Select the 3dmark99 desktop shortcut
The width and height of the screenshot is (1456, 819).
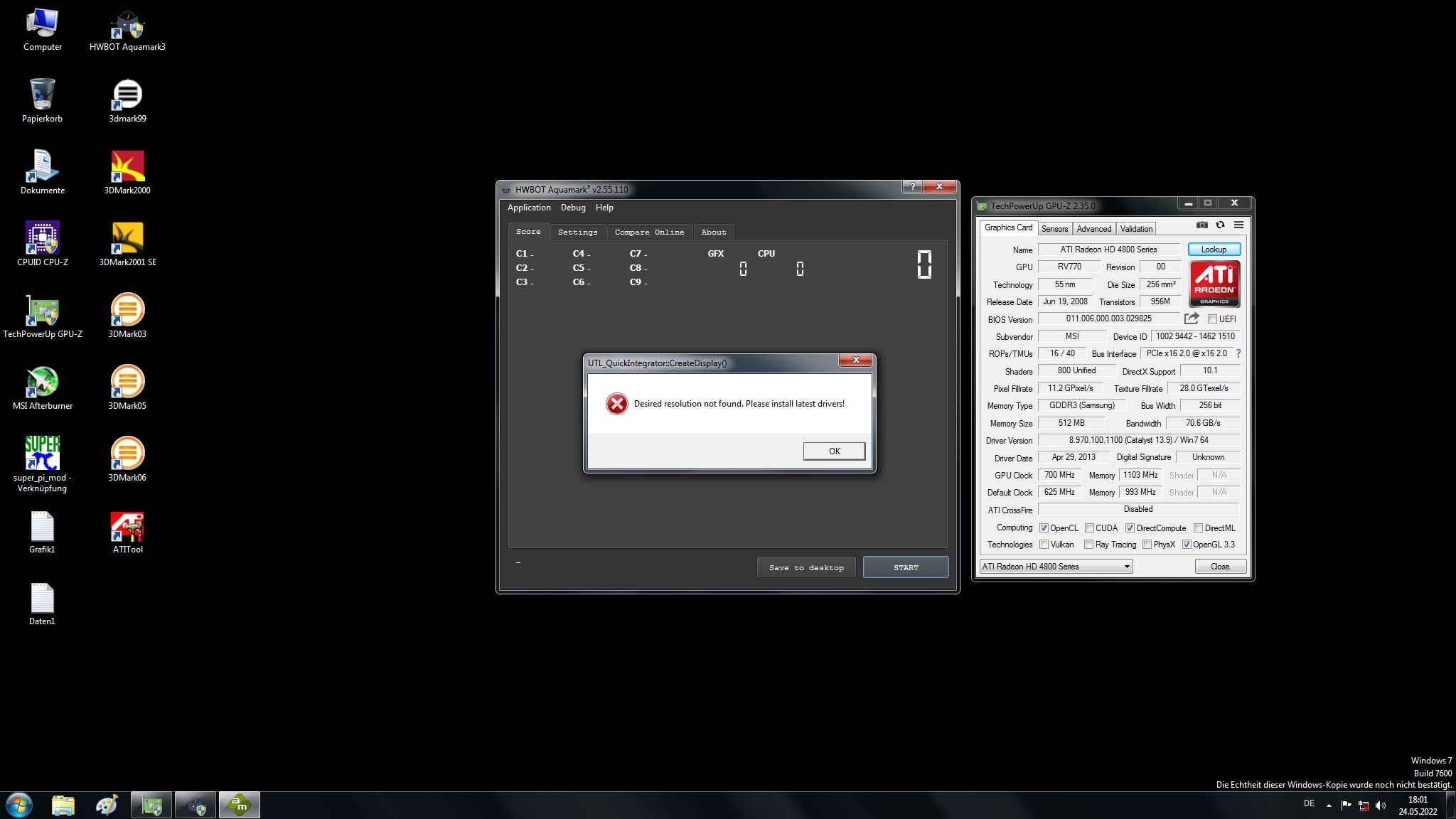tap(127, 101)
